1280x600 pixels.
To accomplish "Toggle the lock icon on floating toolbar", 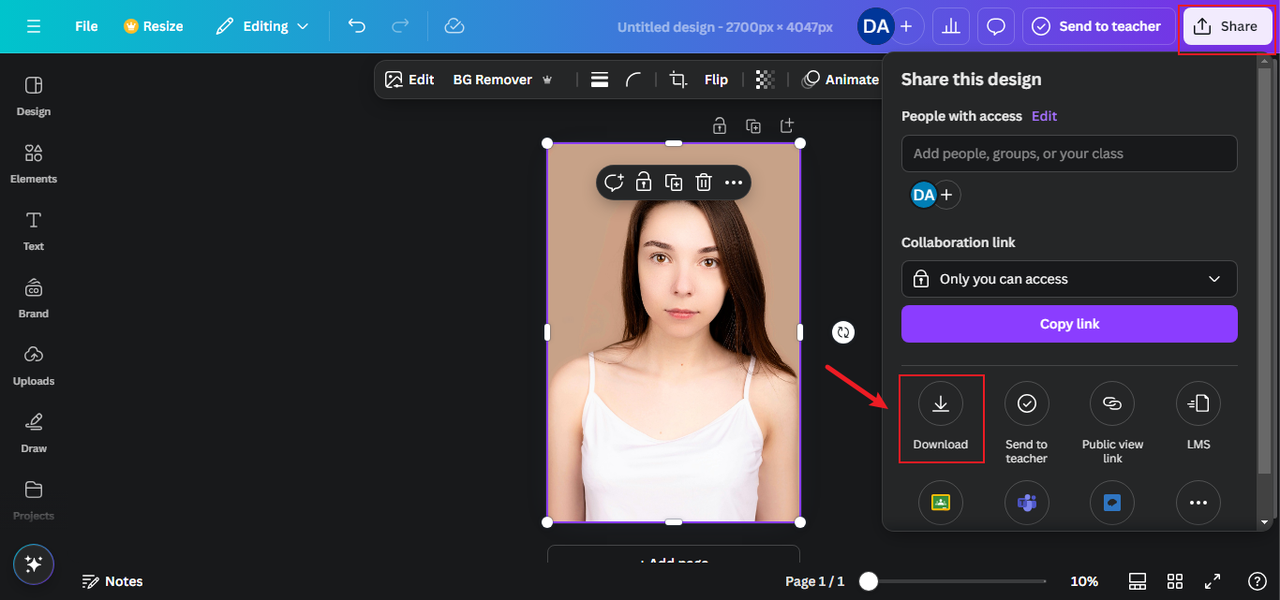I will click(x=644, y=182).
